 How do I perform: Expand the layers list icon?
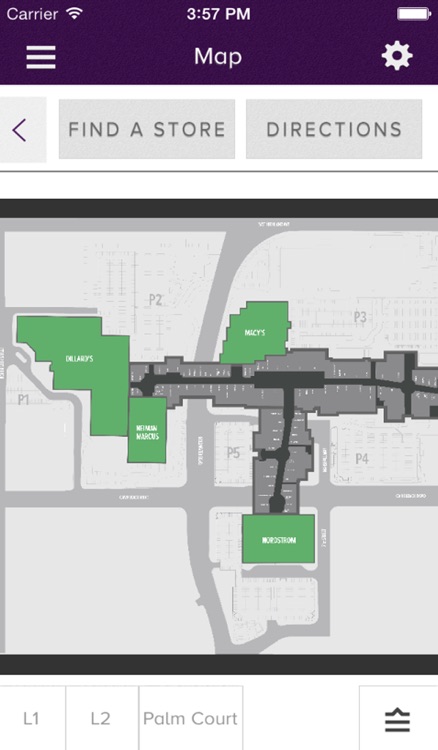coord(397,720)
